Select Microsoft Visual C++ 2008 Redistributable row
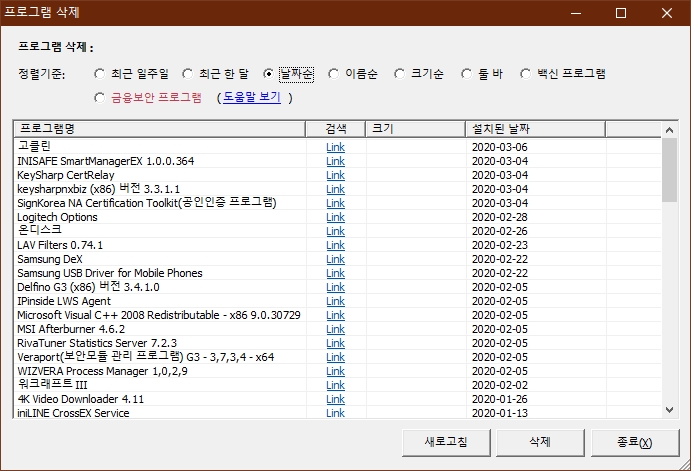 point(337,315)
